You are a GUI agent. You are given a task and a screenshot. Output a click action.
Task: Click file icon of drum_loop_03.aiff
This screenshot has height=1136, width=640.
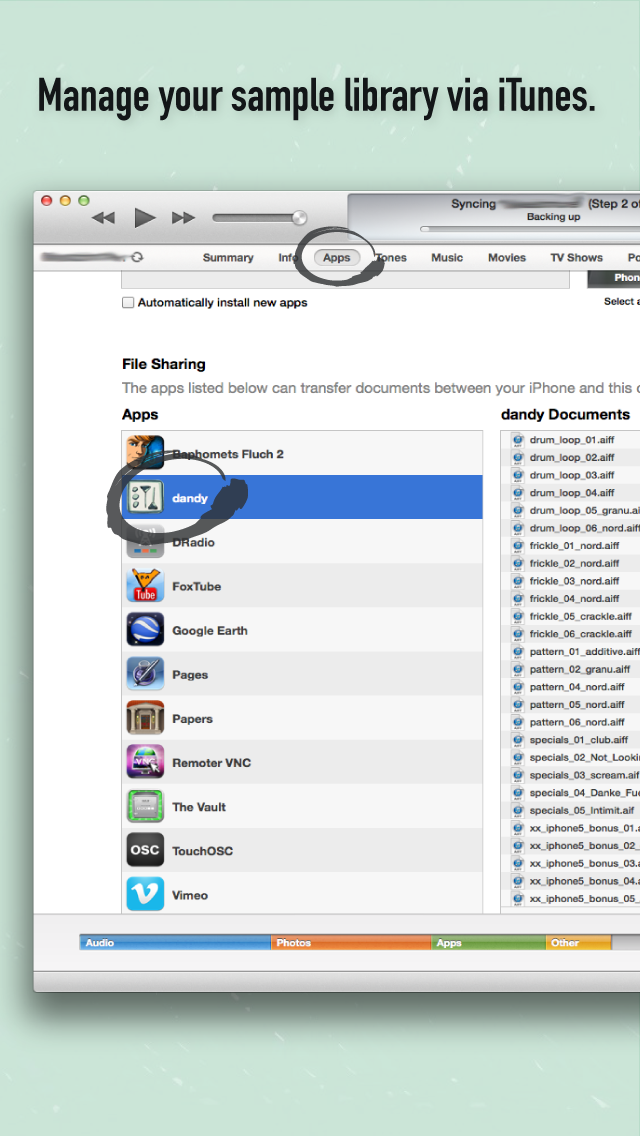point(518,475)
